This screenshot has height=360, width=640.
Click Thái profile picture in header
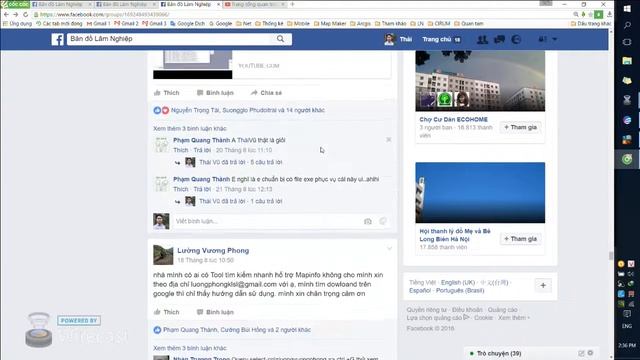(389, 39)
